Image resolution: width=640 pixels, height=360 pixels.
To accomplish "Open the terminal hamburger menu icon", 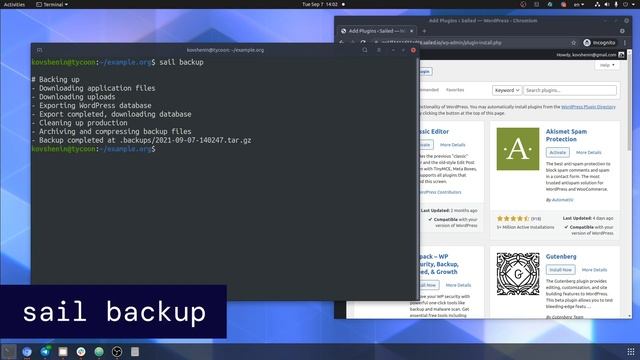I will click(x=379, y=50).
